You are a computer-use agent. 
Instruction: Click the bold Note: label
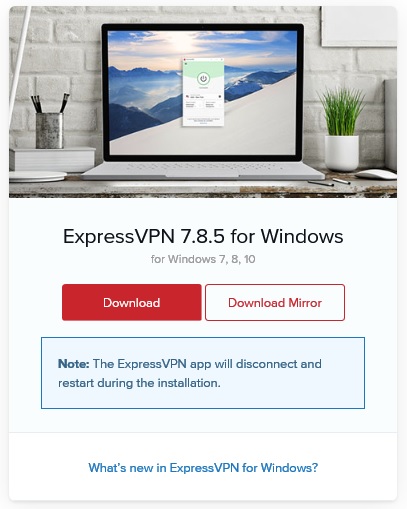pyautogui.click(x=74, y=364)
